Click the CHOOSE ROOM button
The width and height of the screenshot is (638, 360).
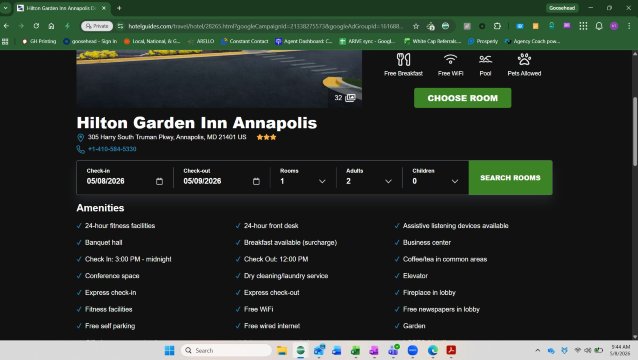pos(463,98)
